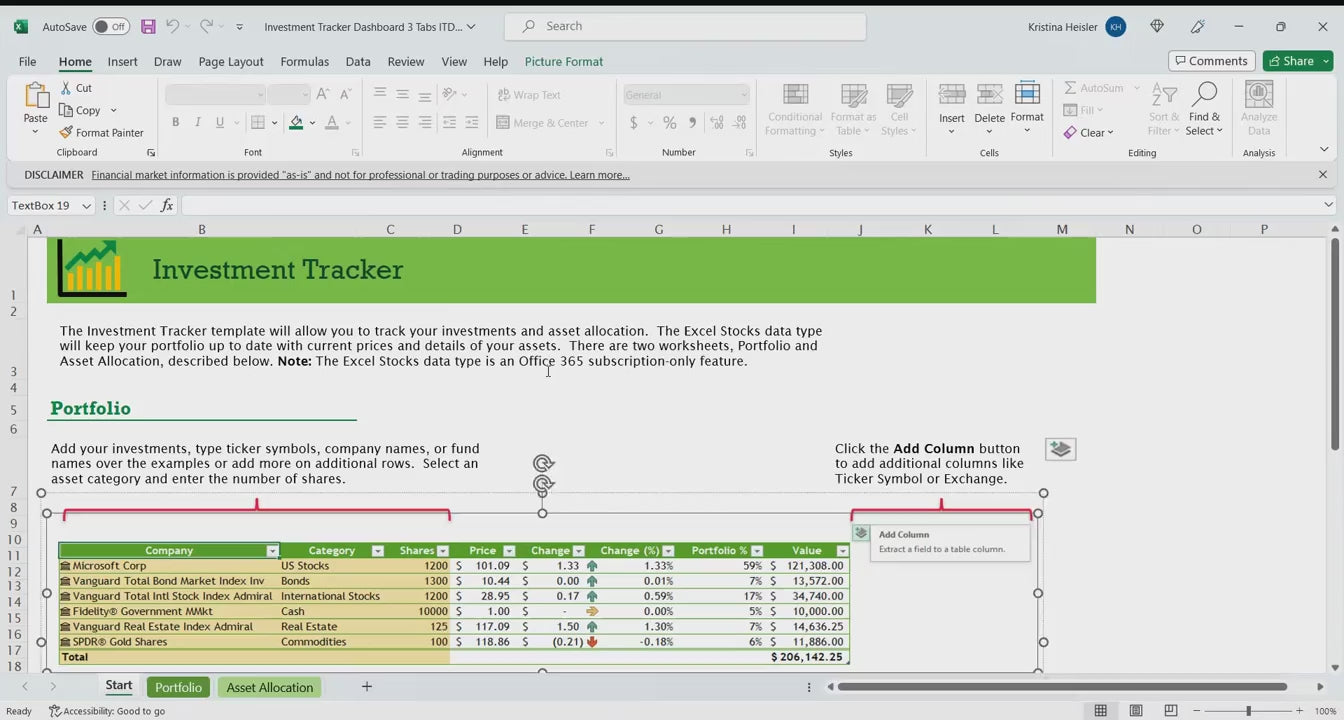Click the Redo arrow icon

pos(206,27)
